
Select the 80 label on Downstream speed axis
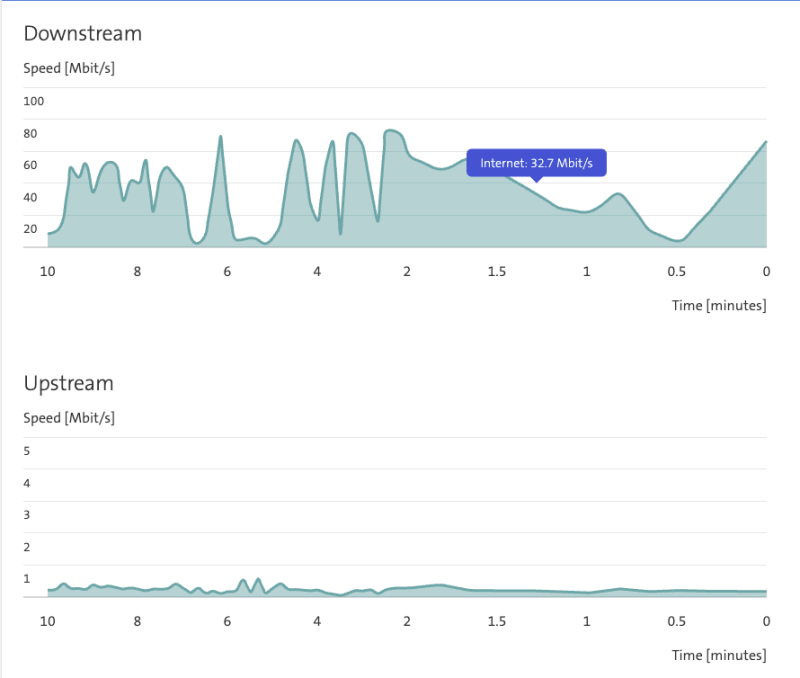[x=31, y=133]
